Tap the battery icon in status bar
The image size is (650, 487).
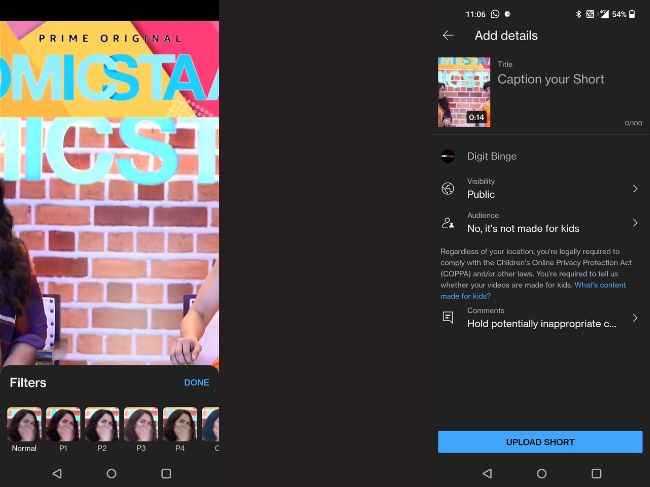click(632, 14)
